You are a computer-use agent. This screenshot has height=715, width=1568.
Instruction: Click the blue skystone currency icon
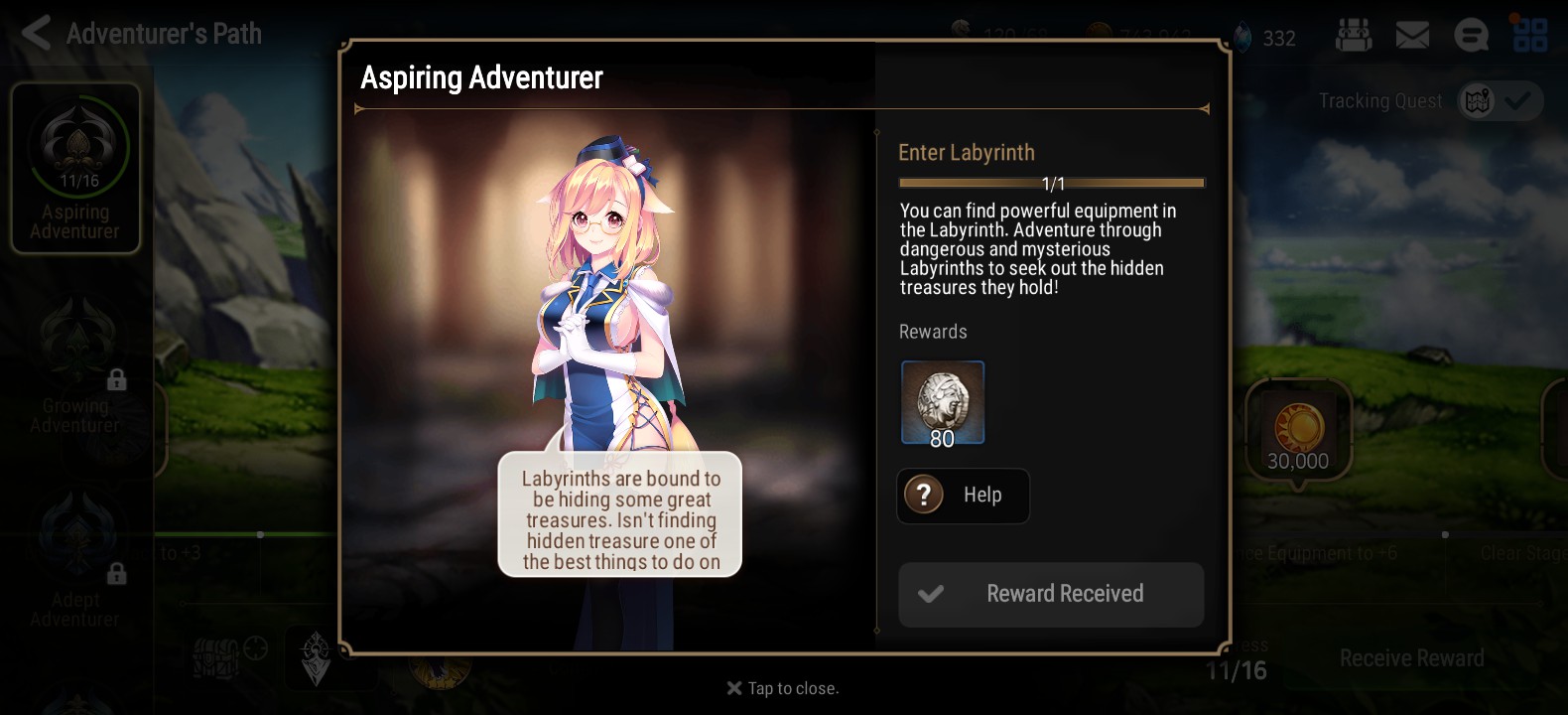pyautogui.click(x=1242, y=38)
